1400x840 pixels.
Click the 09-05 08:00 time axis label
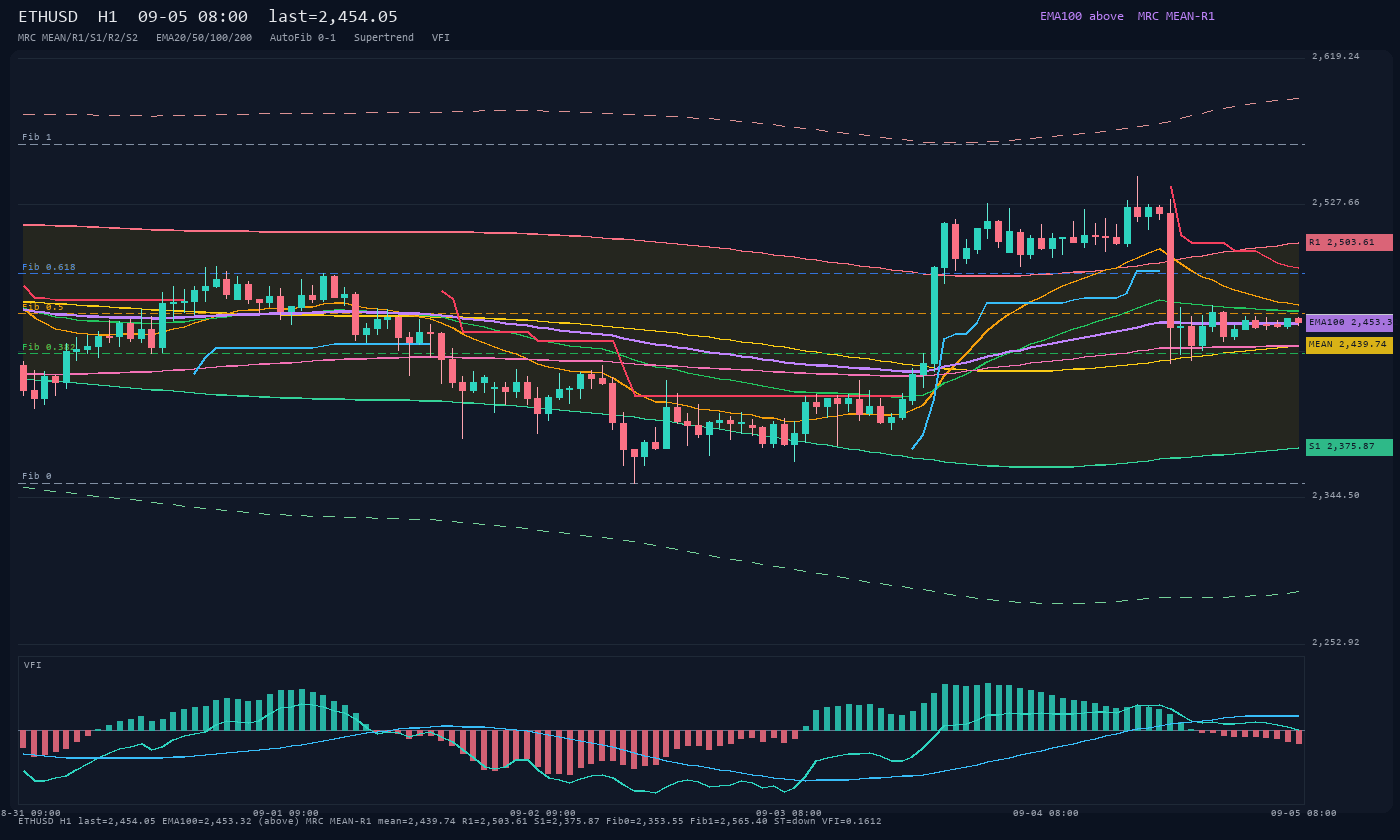point(1304,813)
